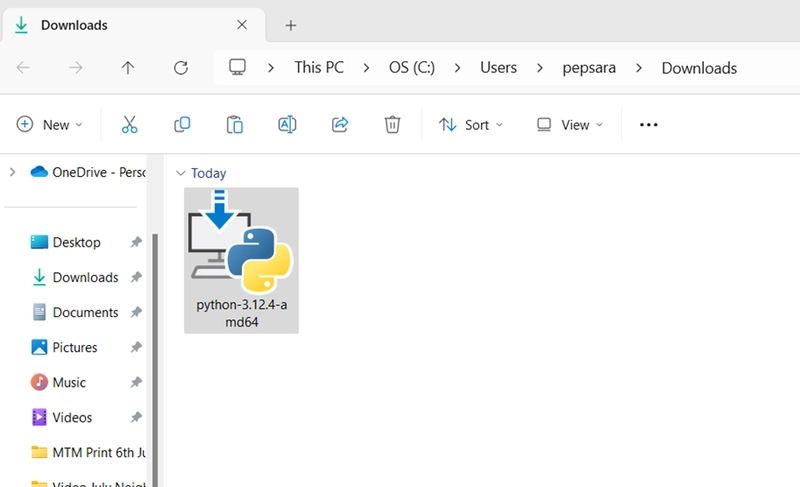Go up one folder level
800x487 pixels.
128,67
